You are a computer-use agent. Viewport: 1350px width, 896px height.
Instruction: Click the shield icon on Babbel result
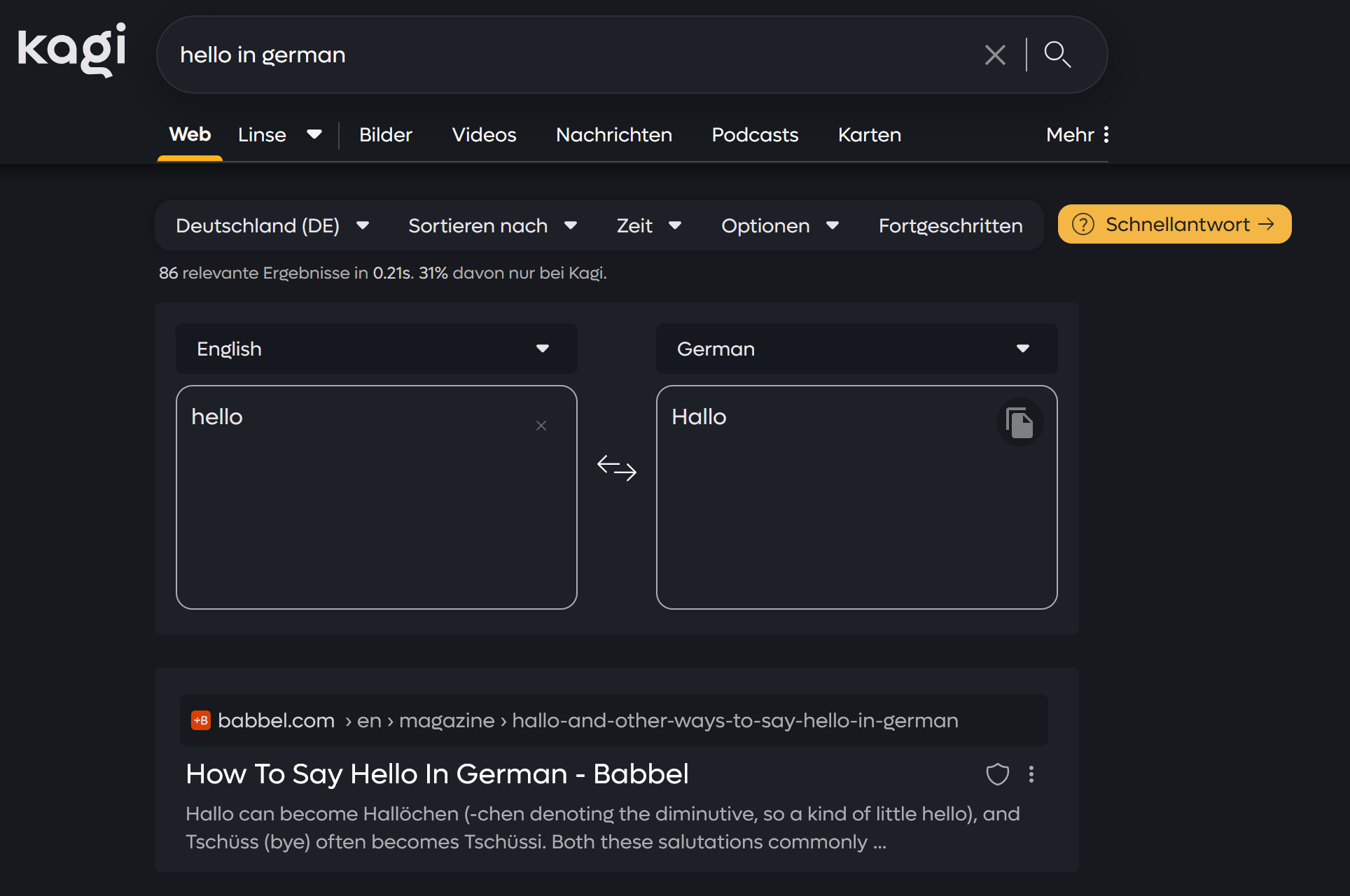tap(998, 774)
